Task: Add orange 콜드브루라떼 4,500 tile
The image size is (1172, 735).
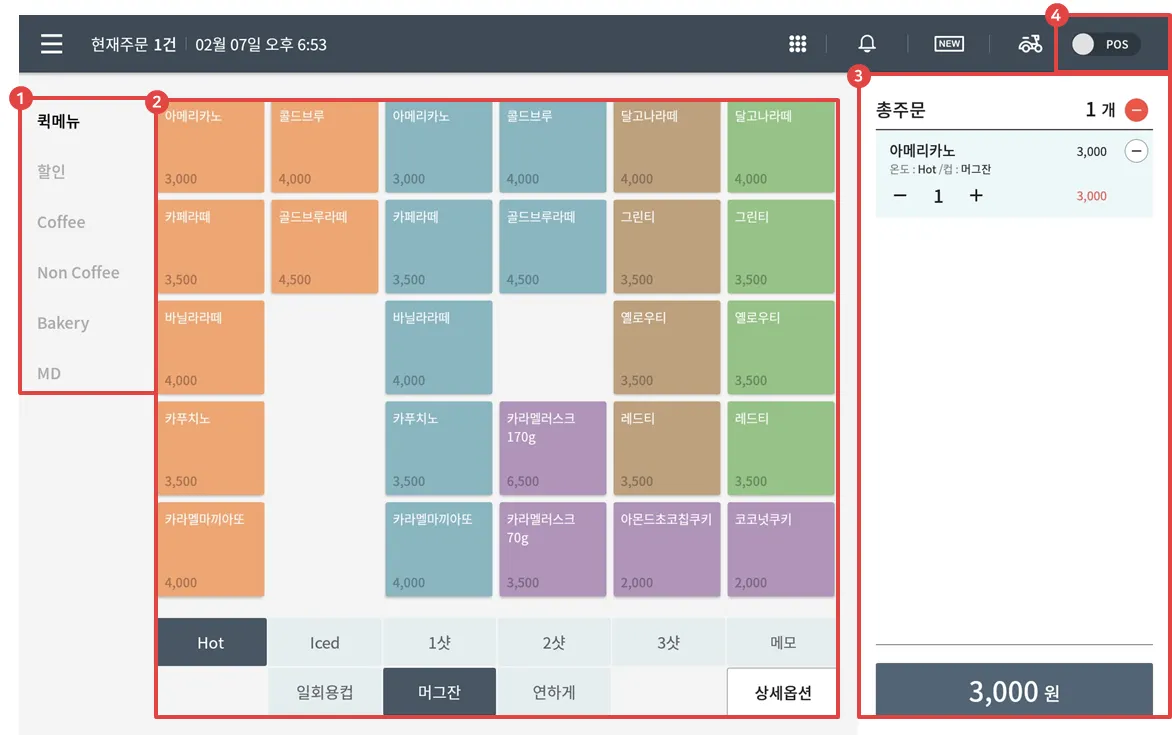Action: 324,247
